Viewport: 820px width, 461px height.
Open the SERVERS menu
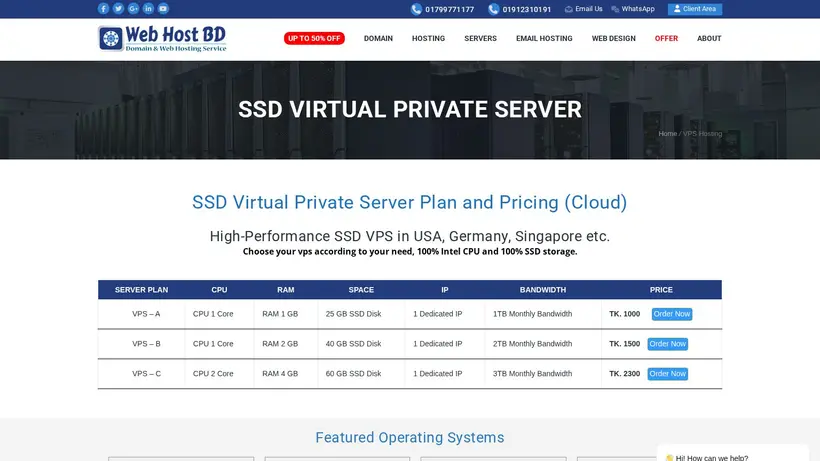click(x=481, y=38)
